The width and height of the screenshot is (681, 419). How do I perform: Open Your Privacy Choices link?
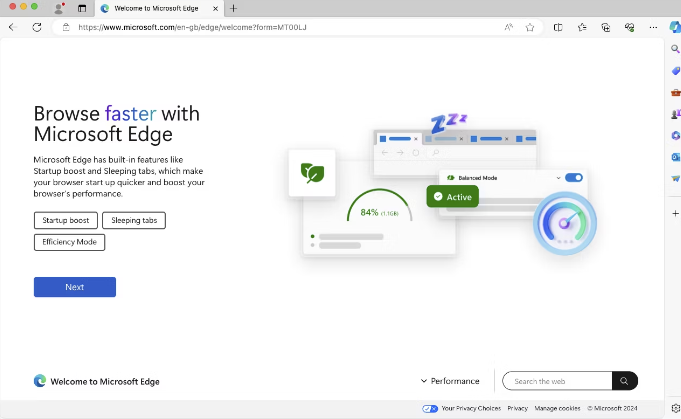tap(471, 408)
